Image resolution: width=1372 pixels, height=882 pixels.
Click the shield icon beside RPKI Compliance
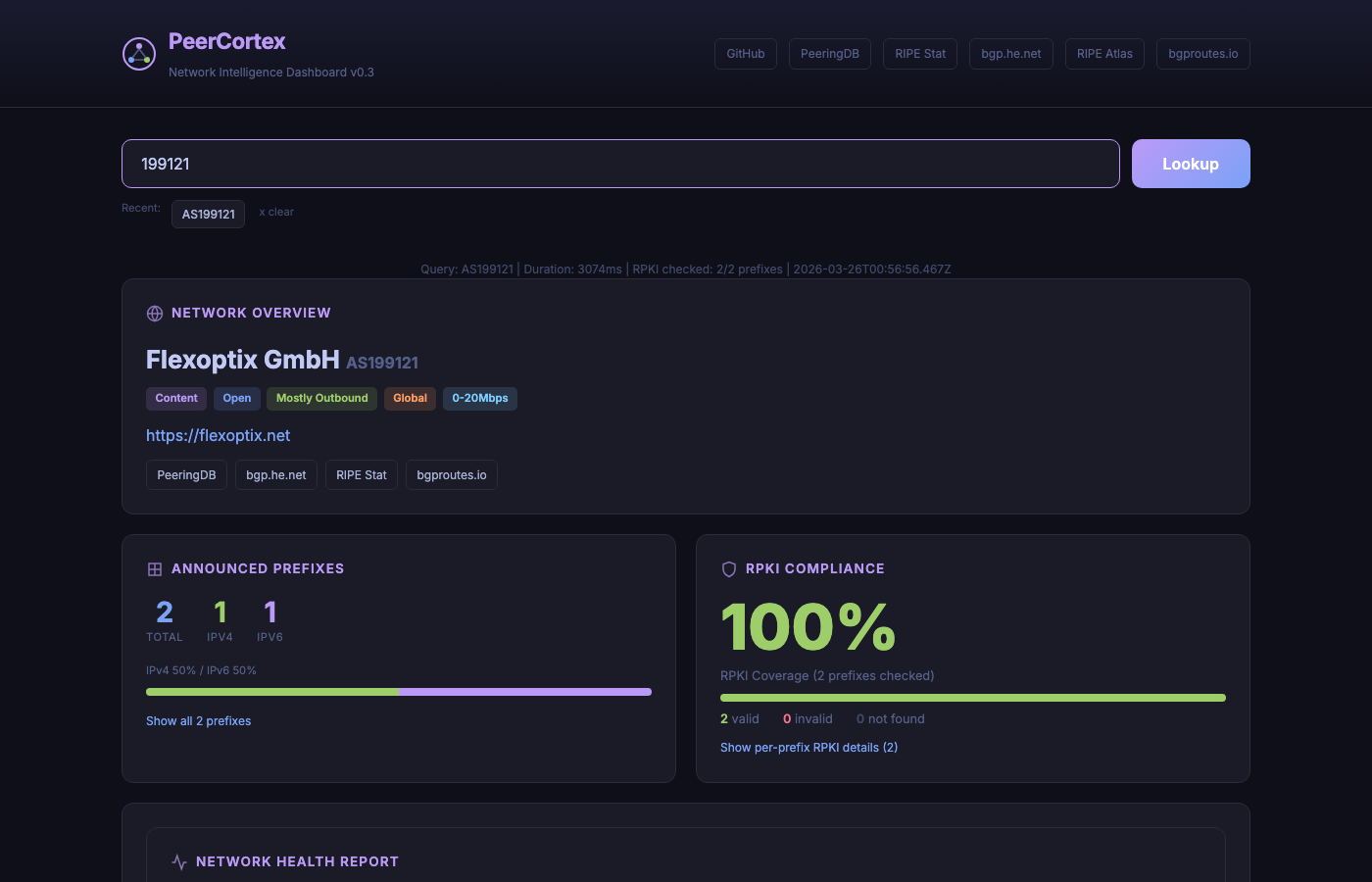[729, 569]
